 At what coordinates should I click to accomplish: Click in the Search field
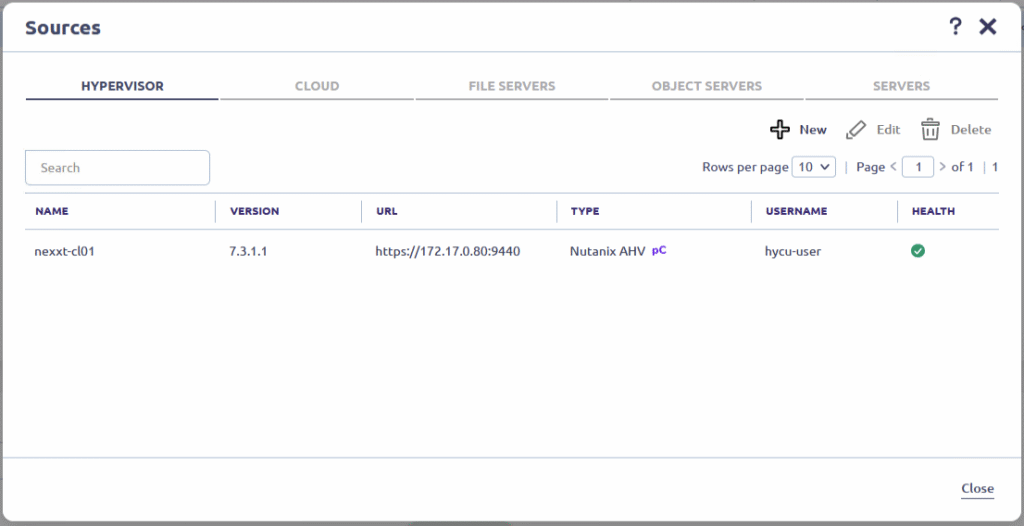pyautogui.click(x=117, y=168)
